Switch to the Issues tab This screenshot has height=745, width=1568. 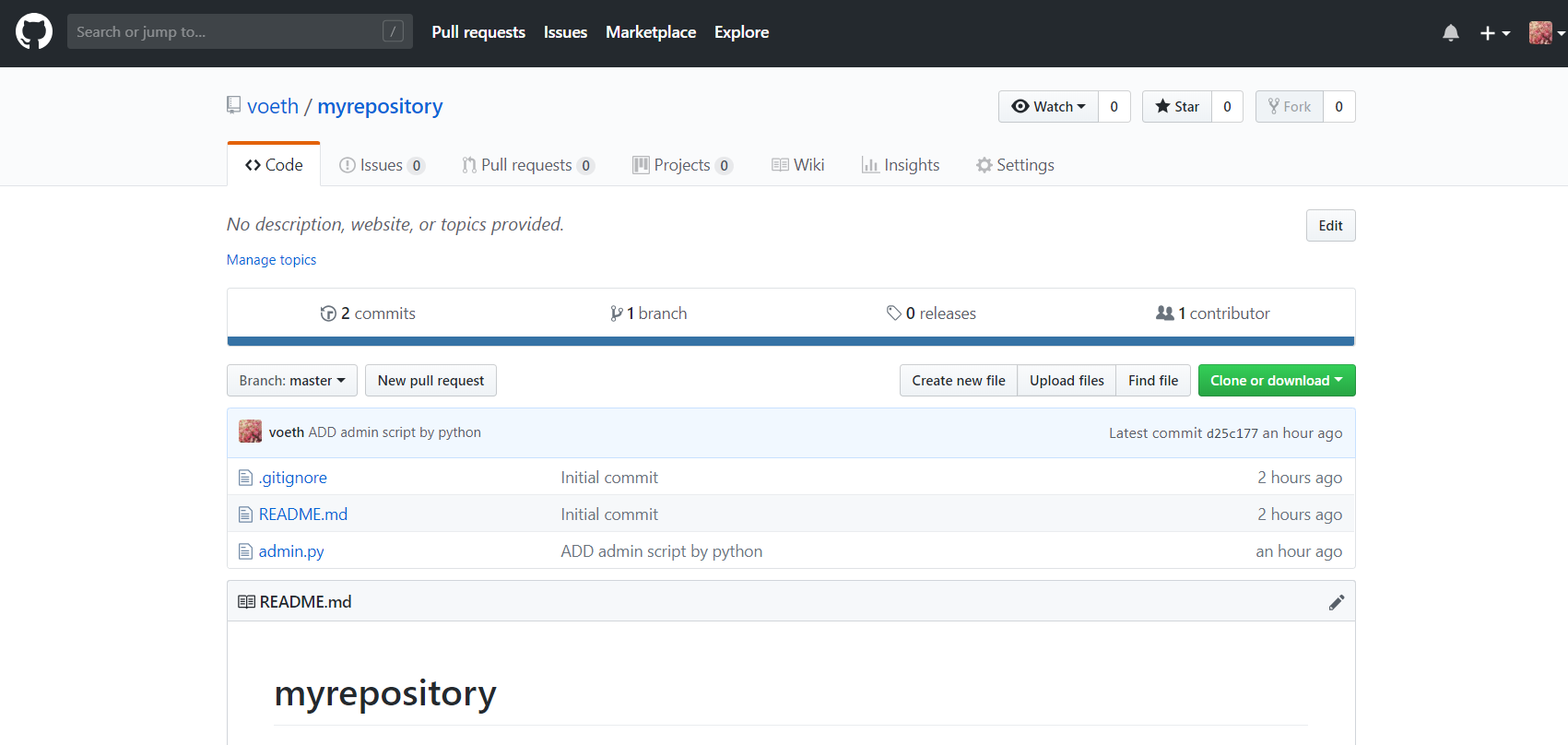pyautogui.click(x=382, y=165)
